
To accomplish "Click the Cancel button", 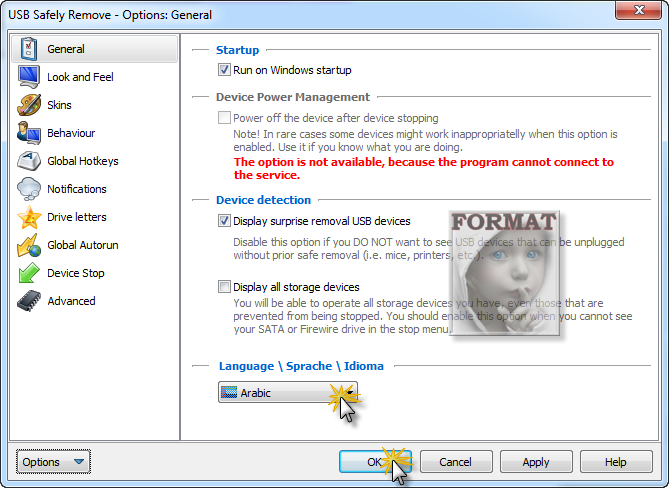I will point(456,462).
